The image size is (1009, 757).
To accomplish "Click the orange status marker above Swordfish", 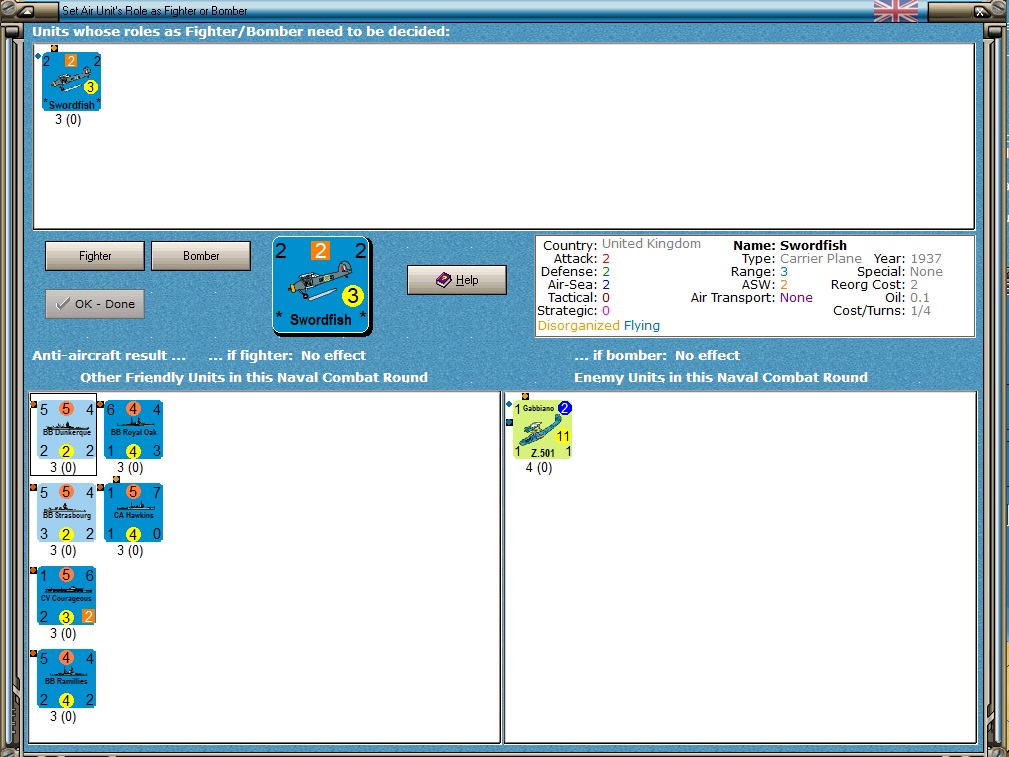I will [x=55, y=48].
